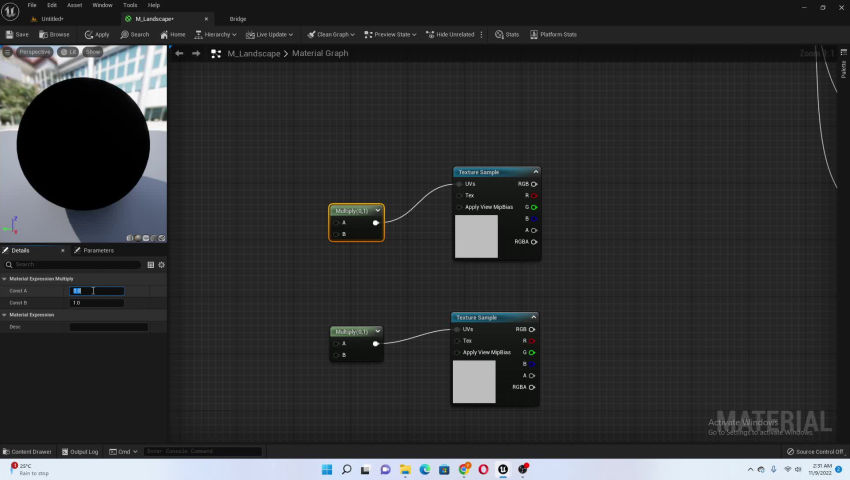This screenshot has height=480, width=850.
Task: Click lower Texture Sample preview thumbnail
Action: 474,382
